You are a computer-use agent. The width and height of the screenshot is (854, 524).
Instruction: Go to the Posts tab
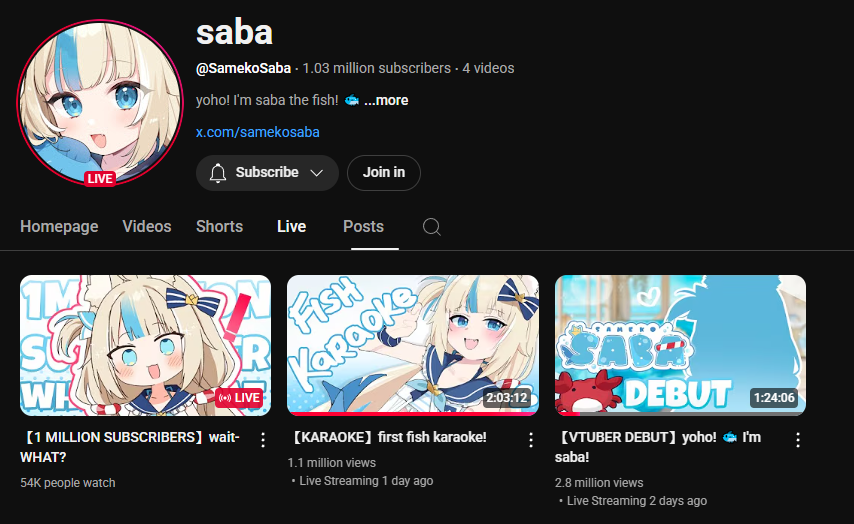click(x=363, y=227)
